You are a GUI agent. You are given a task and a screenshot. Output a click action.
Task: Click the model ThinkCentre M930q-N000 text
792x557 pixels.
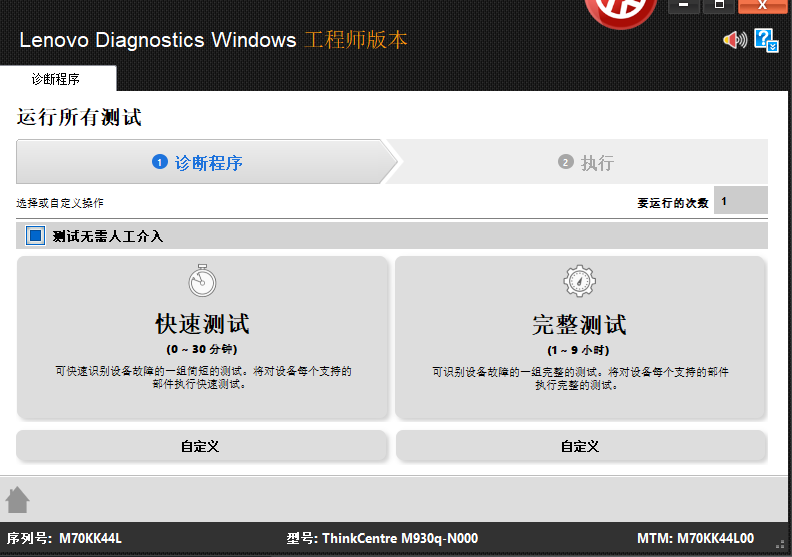click(400, 538)
